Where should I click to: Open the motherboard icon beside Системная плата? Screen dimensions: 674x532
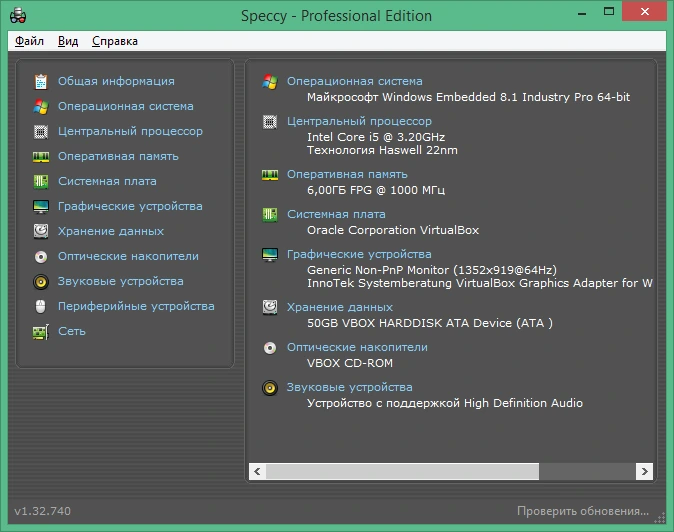41,181
